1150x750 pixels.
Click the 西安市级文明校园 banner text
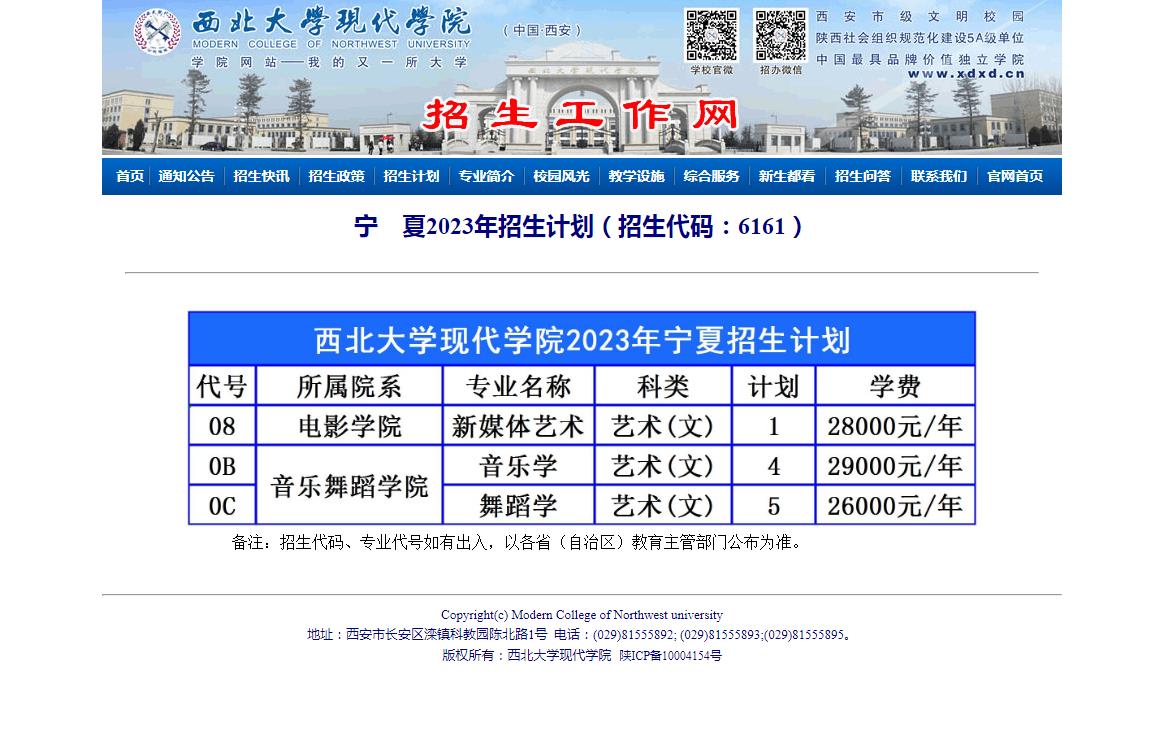pos(920,16)
